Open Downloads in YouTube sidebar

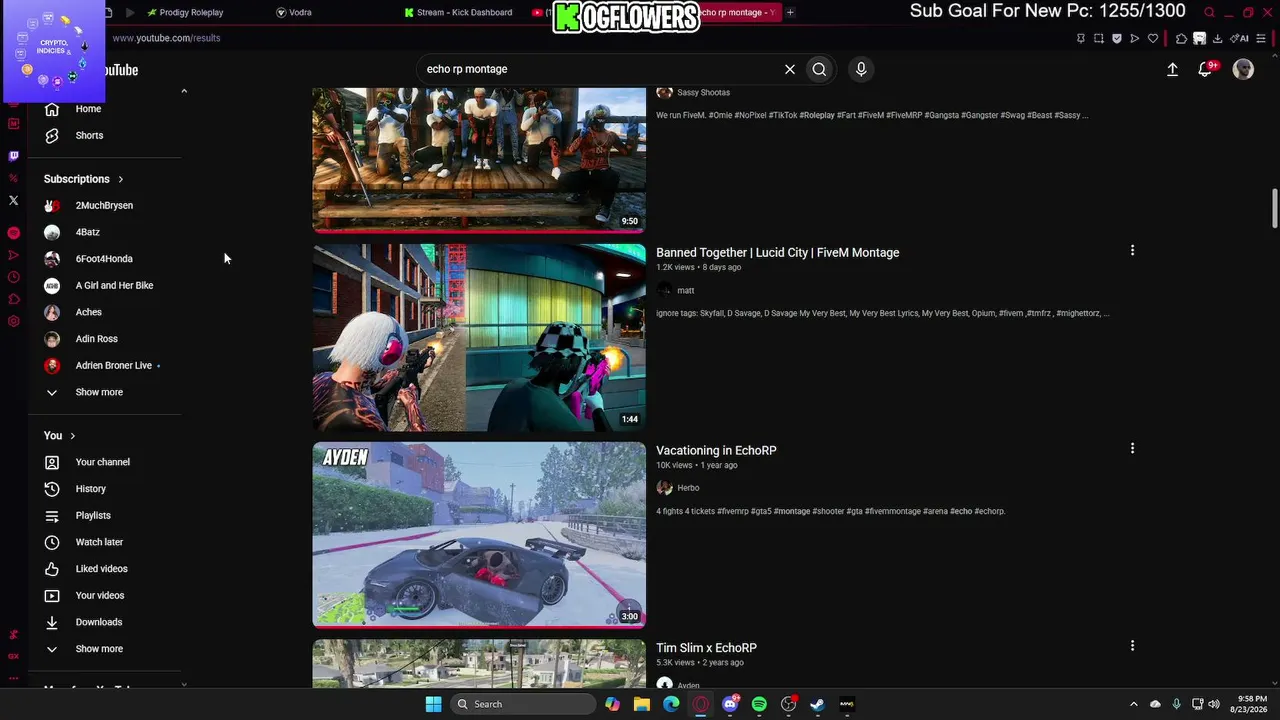(x=99, y=622)
